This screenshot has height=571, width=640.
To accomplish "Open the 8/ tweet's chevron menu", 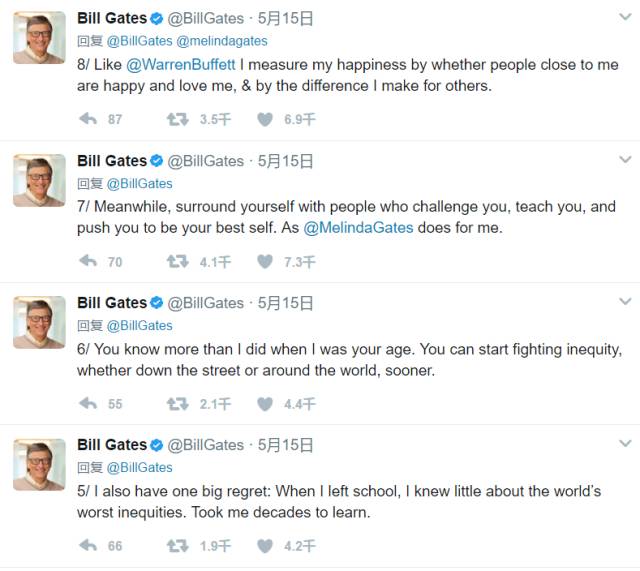I will coord(625,18).
